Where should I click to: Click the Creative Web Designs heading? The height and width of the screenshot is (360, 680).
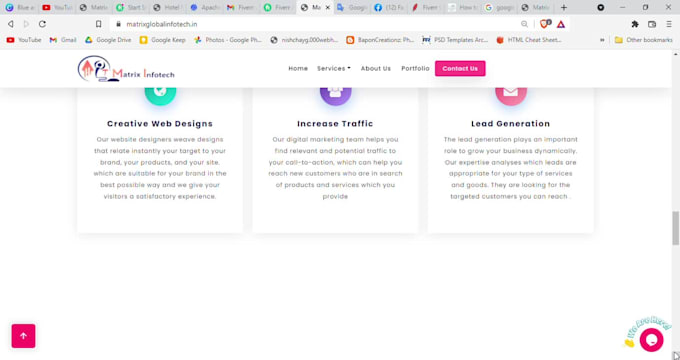coord(160,124)
